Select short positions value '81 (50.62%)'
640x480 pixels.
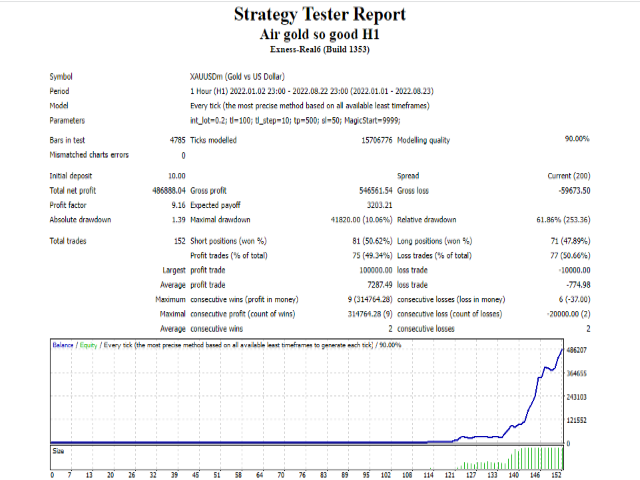pyautogui.click(x=372, y=241)
